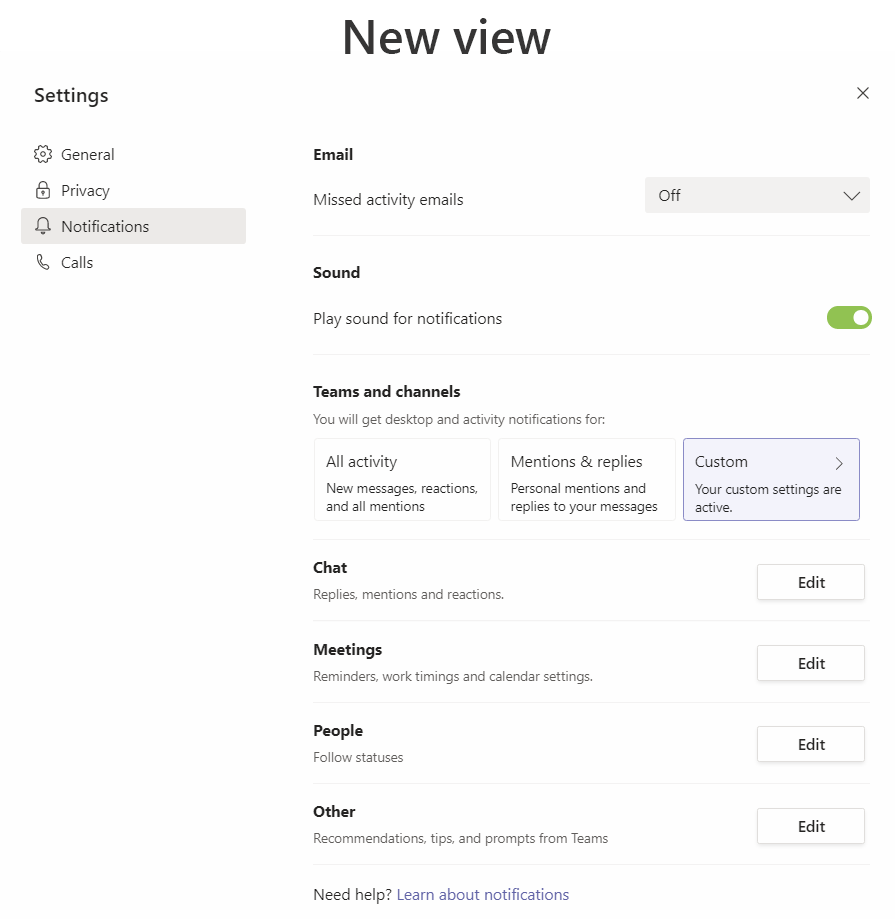Click the Calls phone icon
Image resolution: width=895 pixels, height=919 pixels.
pyautogui.click(x=42, y=262)
